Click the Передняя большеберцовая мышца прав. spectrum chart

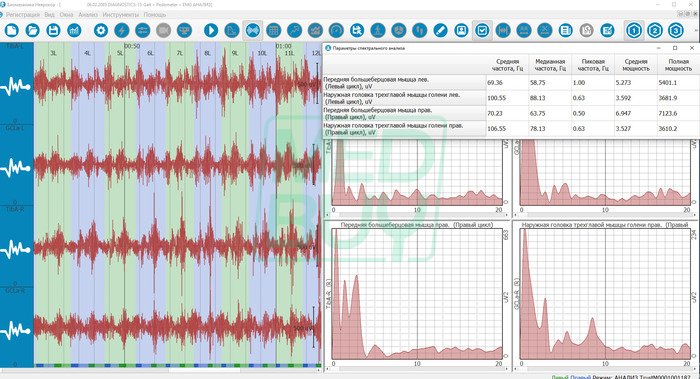tap(417, 293)
